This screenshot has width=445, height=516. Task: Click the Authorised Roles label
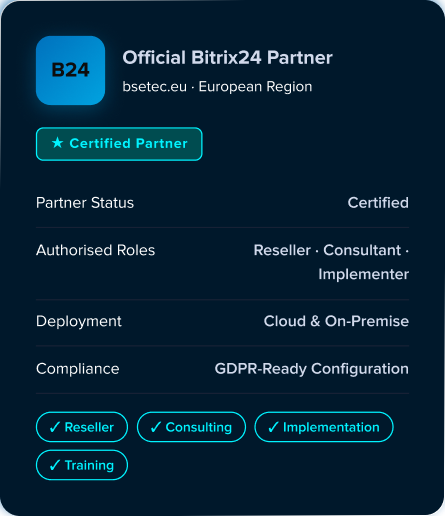point(96,250)
